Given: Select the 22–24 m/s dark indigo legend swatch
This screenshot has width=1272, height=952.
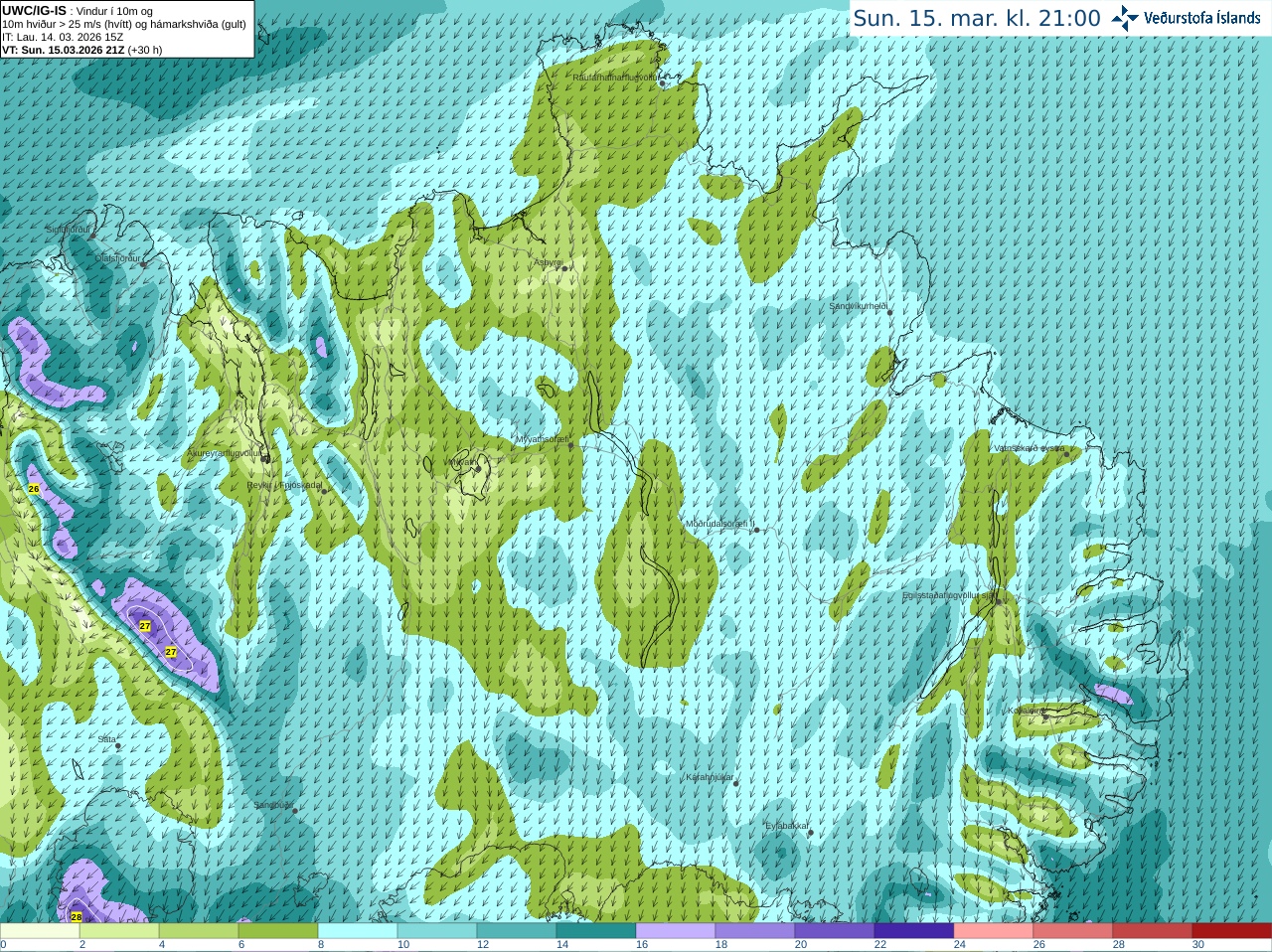Looking at the screenshot, I should point(914,931).
